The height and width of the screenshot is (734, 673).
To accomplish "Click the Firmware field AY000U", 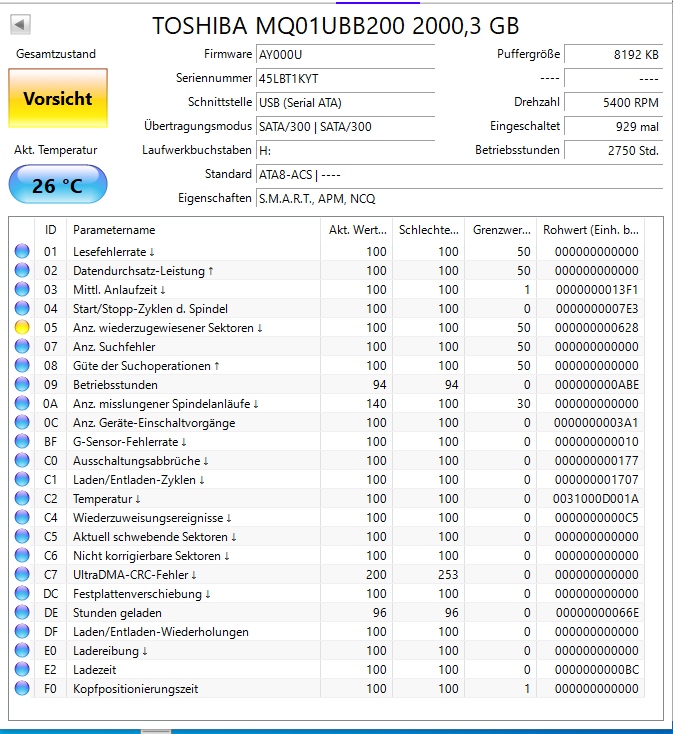I will [345, 55].
